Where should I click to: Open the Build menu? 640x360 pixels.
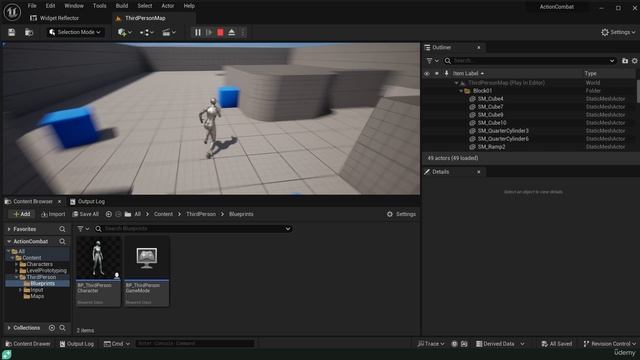(122, 6)
